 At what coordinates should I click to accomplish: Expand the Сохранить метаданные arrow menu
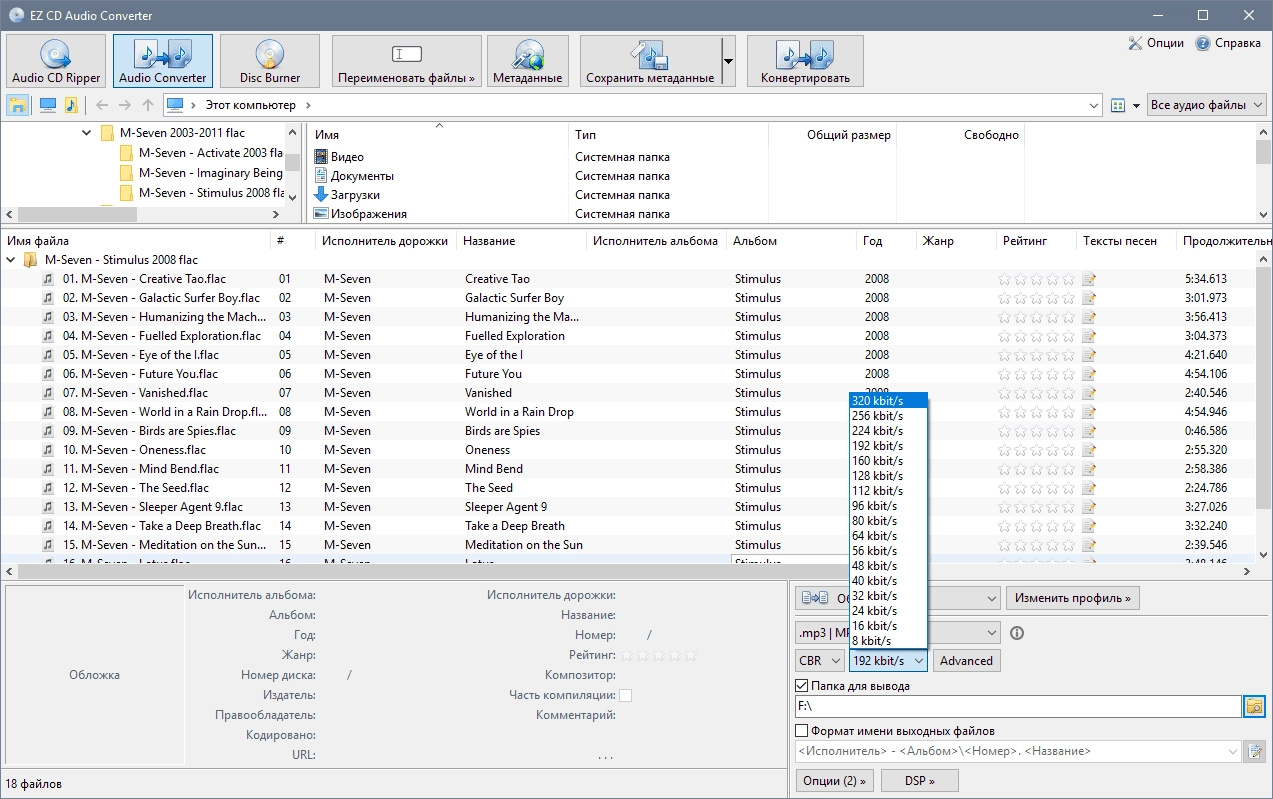(728, 61)
